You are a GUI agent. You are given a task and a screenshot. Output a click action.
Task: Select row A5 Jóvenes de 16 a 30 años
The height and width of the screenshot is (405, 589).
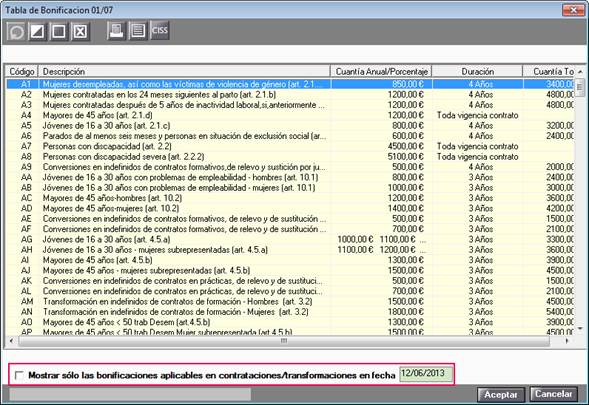point(290,125)
